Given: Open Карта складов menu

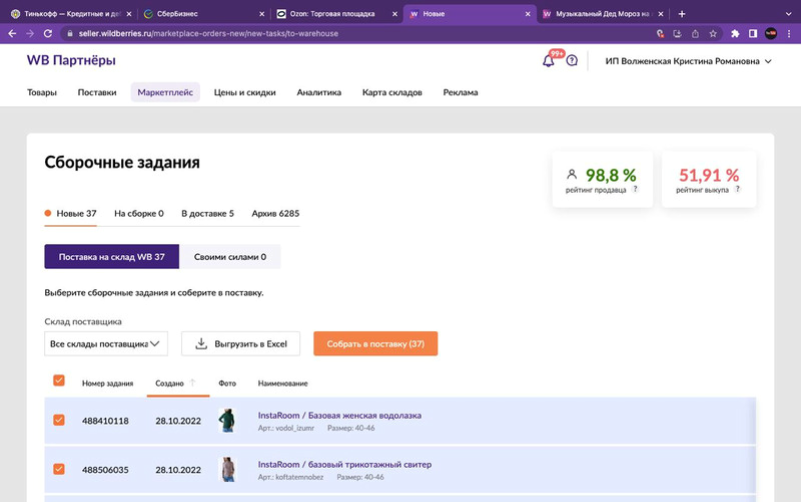Looking at the screenshot, I should 392,92.
